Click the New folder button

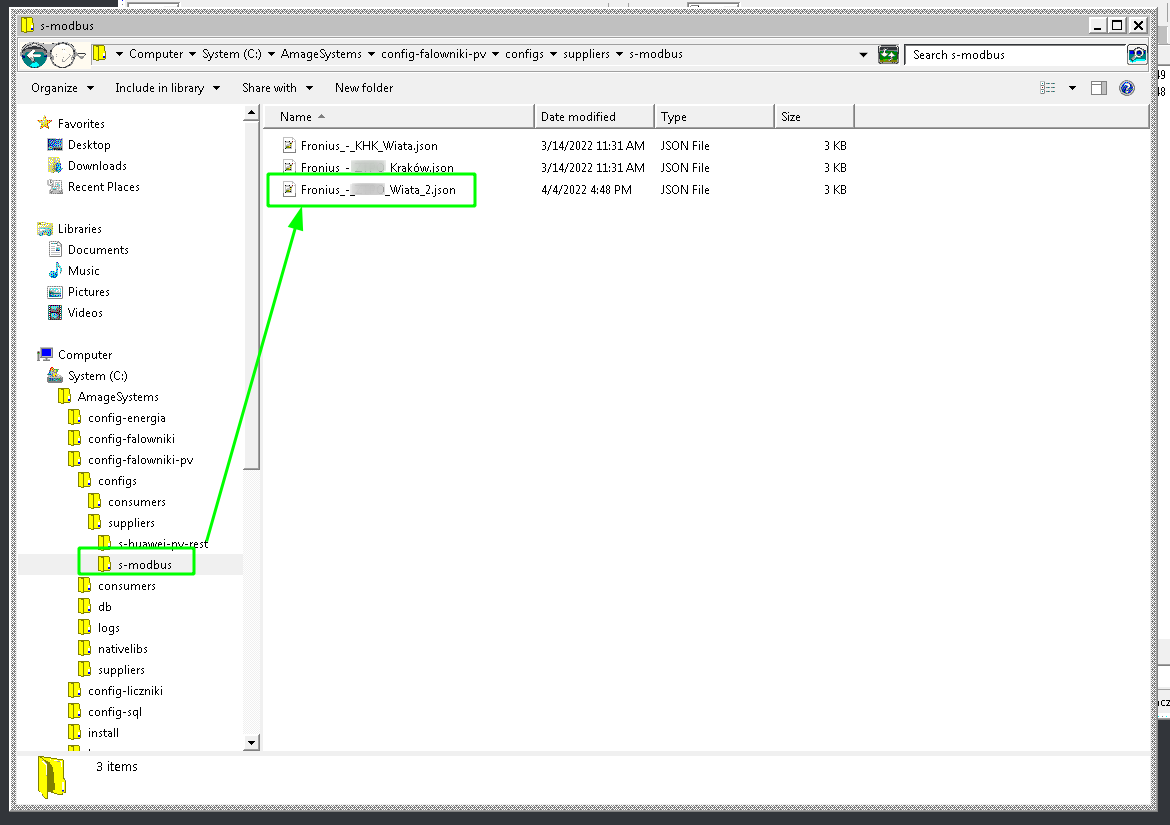[x=364, y=88]
